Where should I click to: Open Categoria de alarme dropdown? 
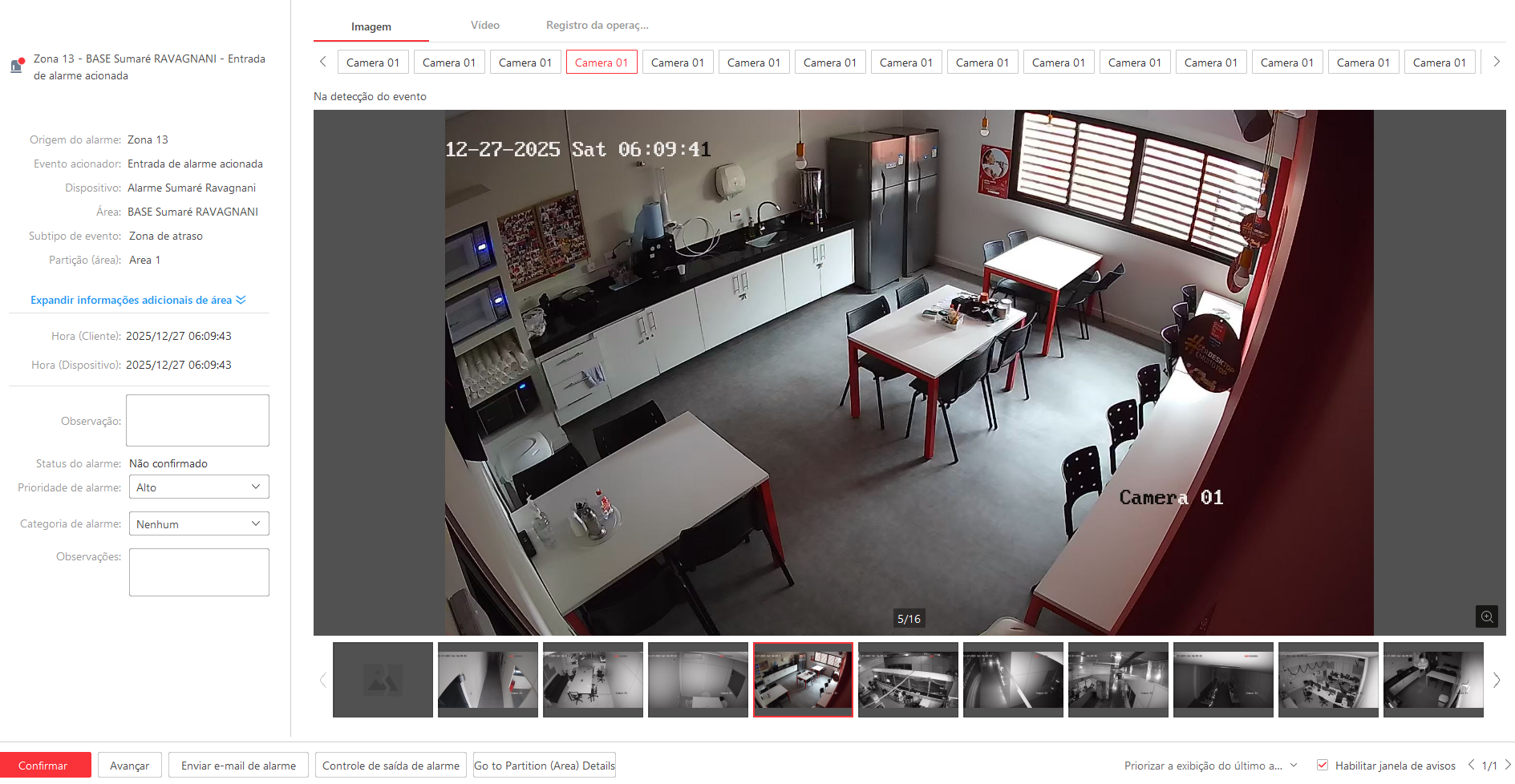pyautogui.click(x=198, y=524)
